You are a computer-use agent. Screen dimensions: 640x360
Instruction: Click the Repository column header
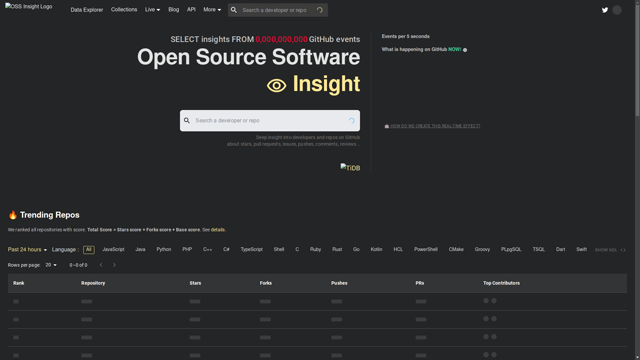click(93, 283)
